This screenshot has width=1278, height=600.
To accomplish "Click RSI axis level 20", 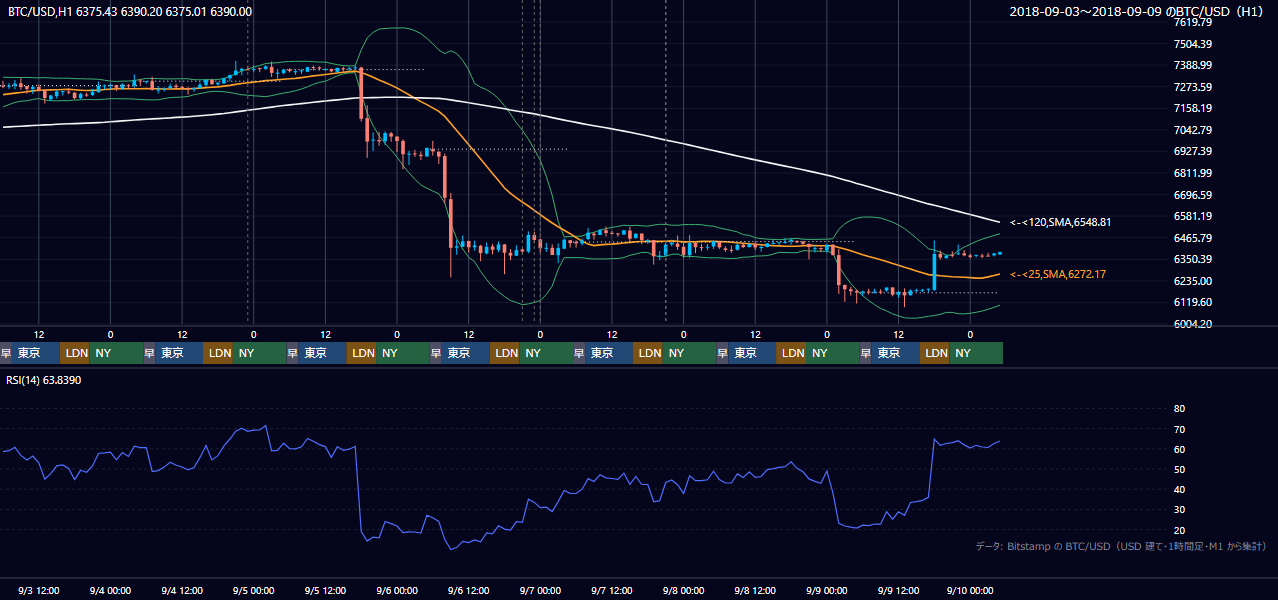I will pyautogui.click(x=1179, y=530).
